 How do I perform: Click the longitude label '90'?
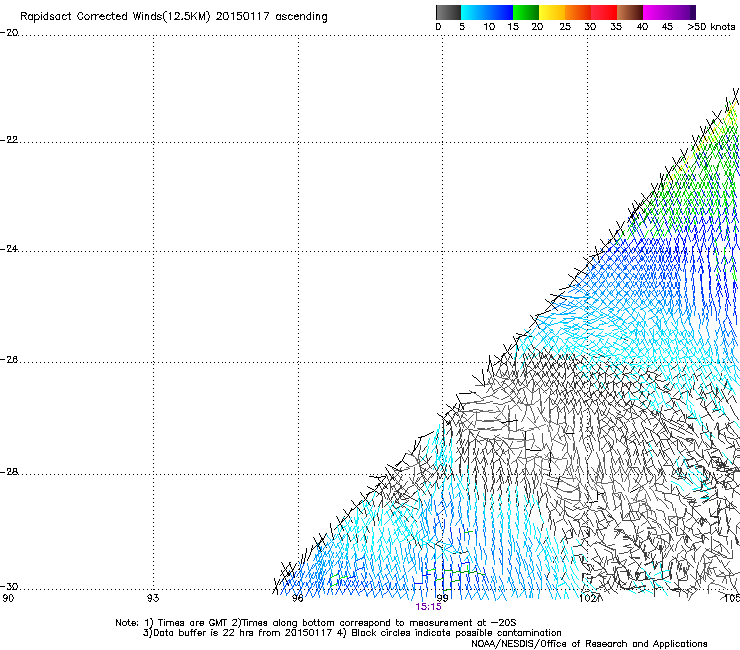click(x=8, y=598)
